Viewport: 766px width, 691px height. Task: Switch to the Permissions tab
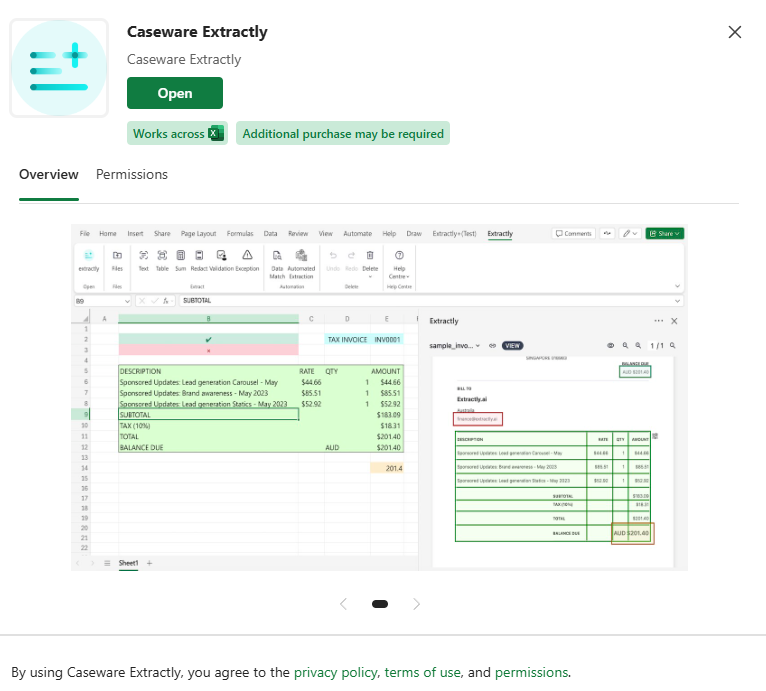tap(132, 174)
